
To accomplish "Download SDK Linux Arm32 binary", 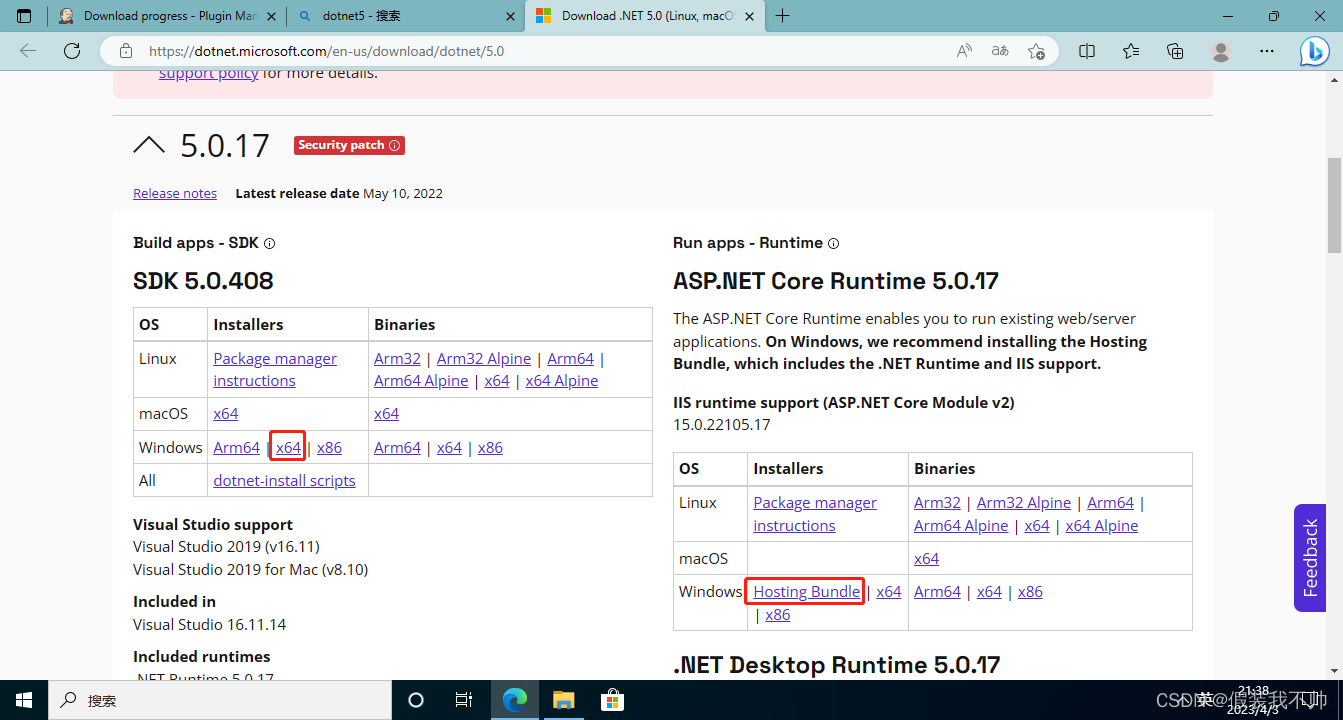I will coord(397,358).
